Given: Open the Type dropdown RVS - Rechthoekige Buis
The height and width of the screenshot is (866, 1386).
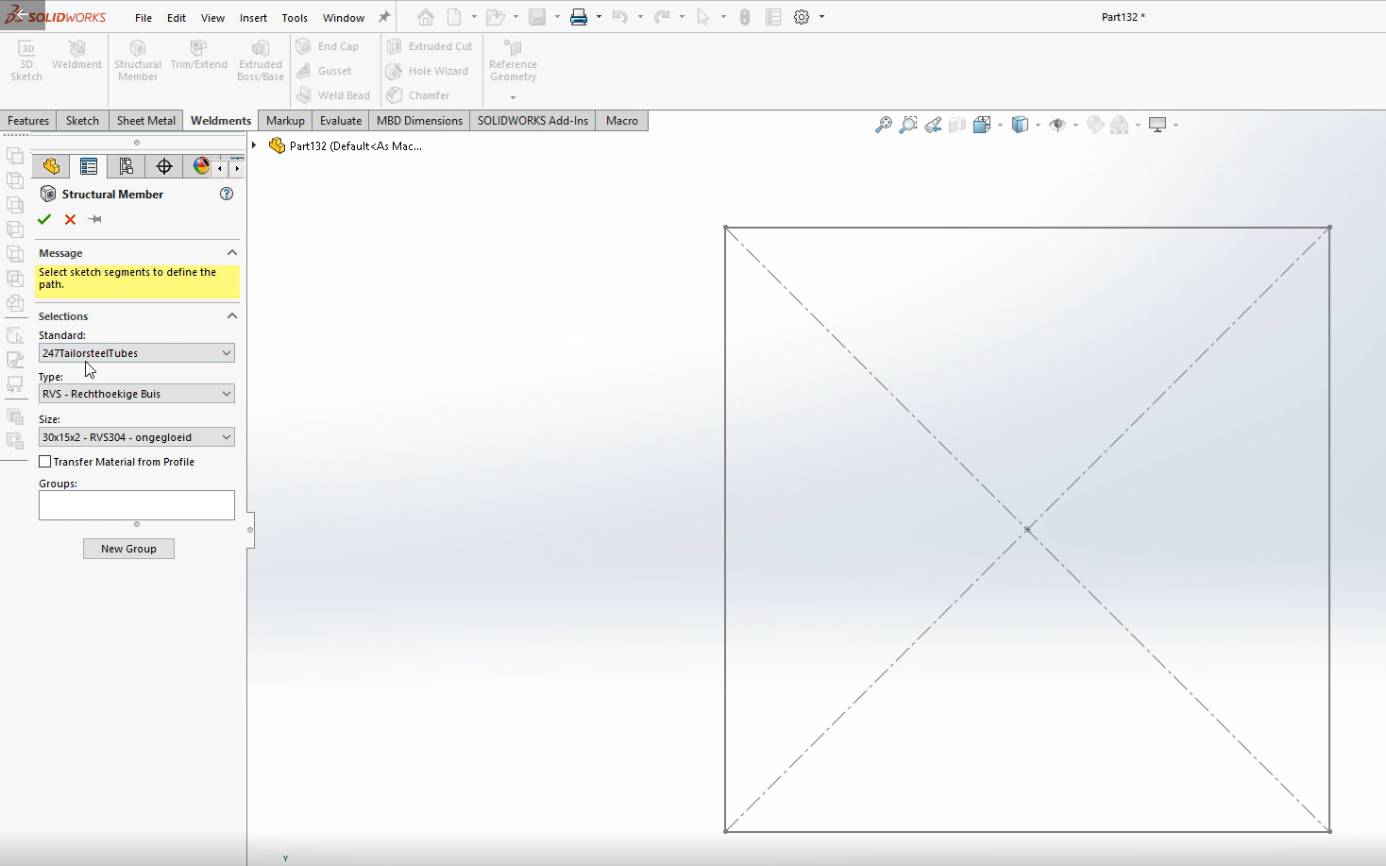Looking at the screenshot, I should point(136,394).
